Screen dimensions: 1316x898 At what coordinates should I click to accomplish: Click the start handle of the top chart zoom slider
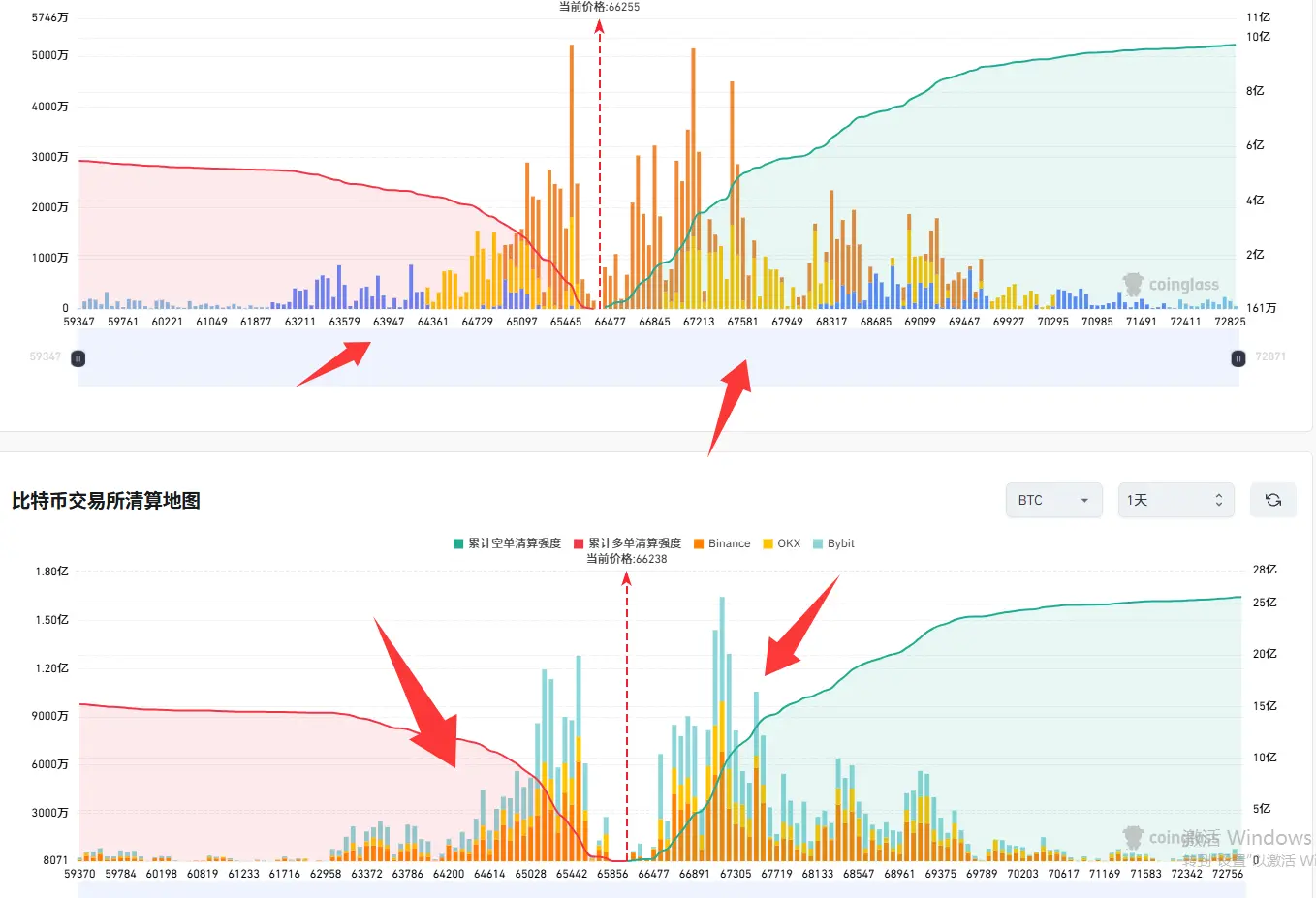[78, 358]
